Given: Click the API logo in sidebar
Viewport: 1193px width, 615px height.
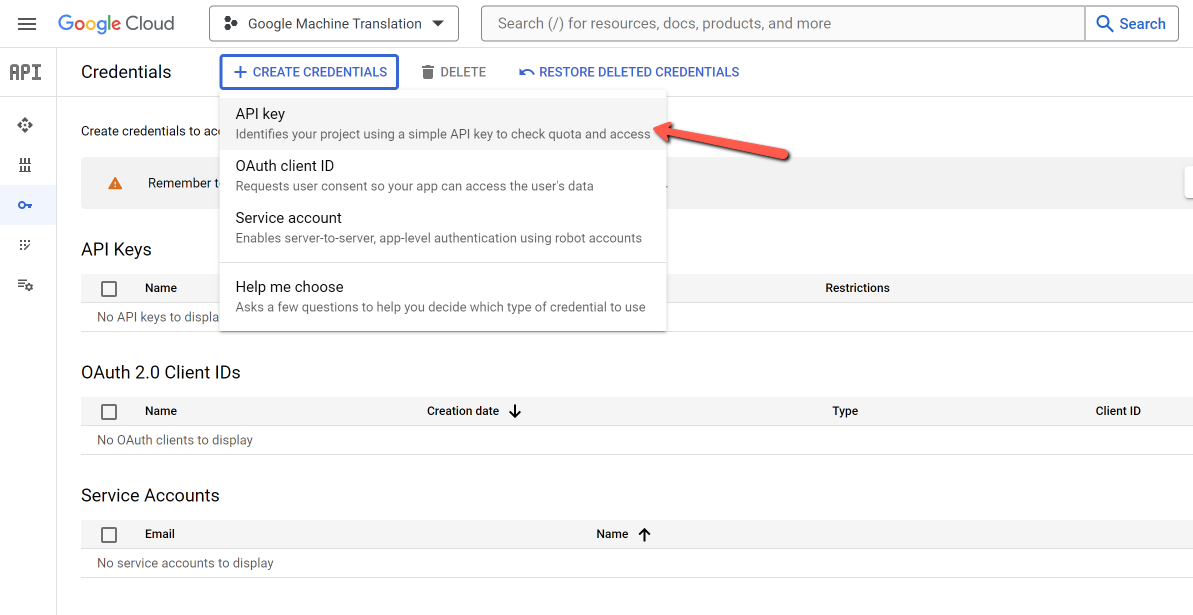Looking at the screenshot, I should [x=25, y=72].
